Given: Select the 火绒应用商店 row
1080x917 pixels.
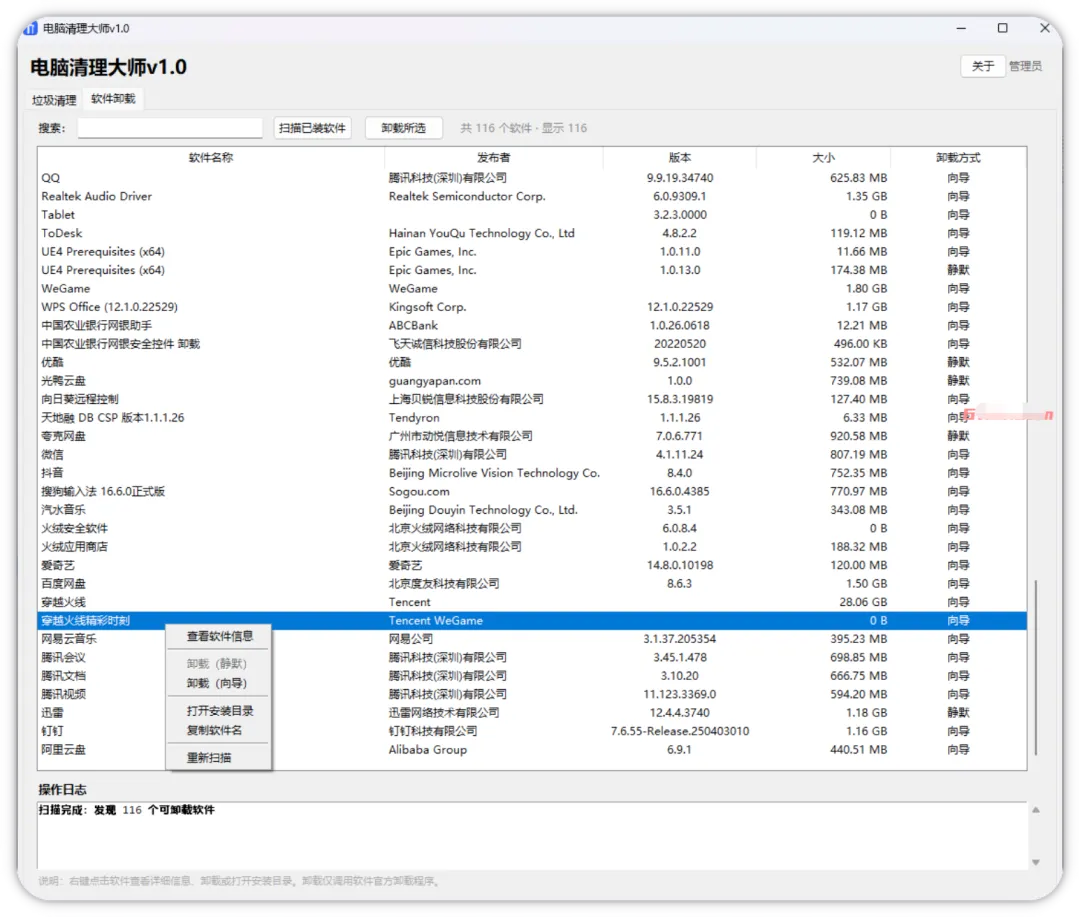Looking at the screenshot, I should 532,547.
